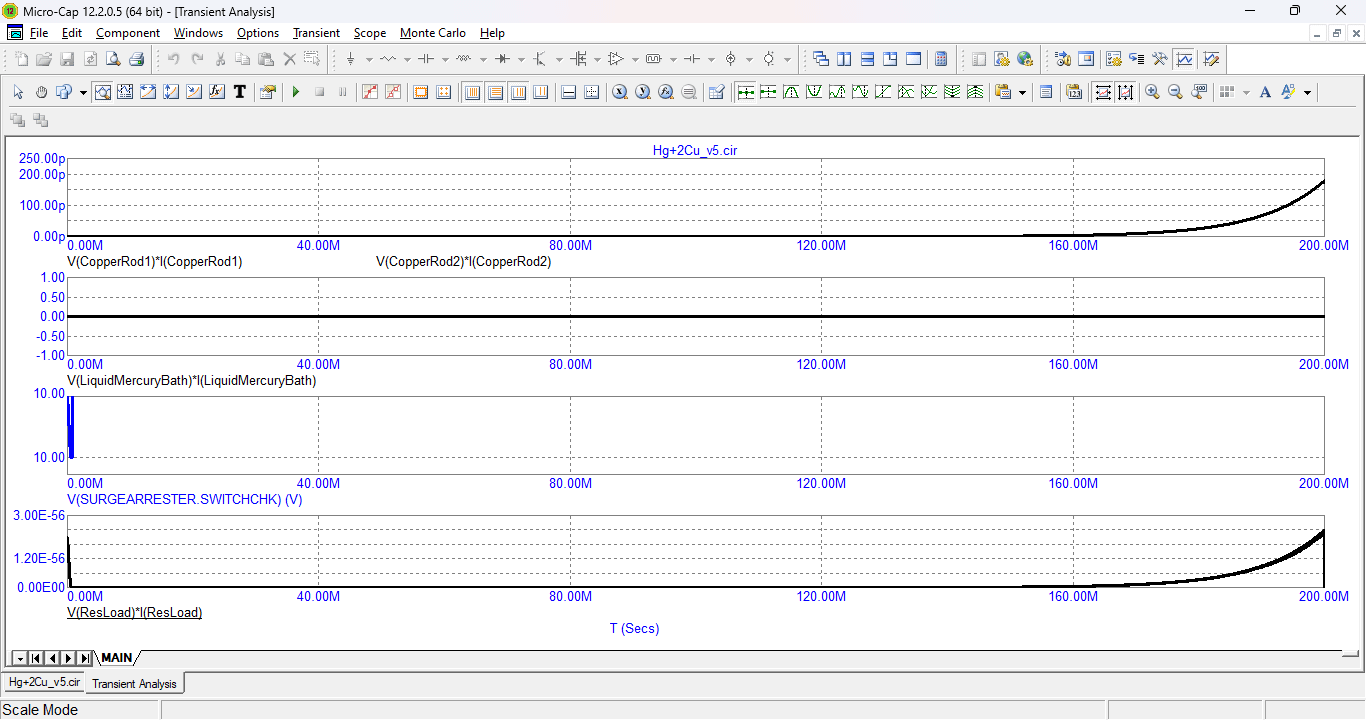Click the print preview icon
This screenshot has height=720, width=1366.
pyautogui.click(x=113, y=59)
